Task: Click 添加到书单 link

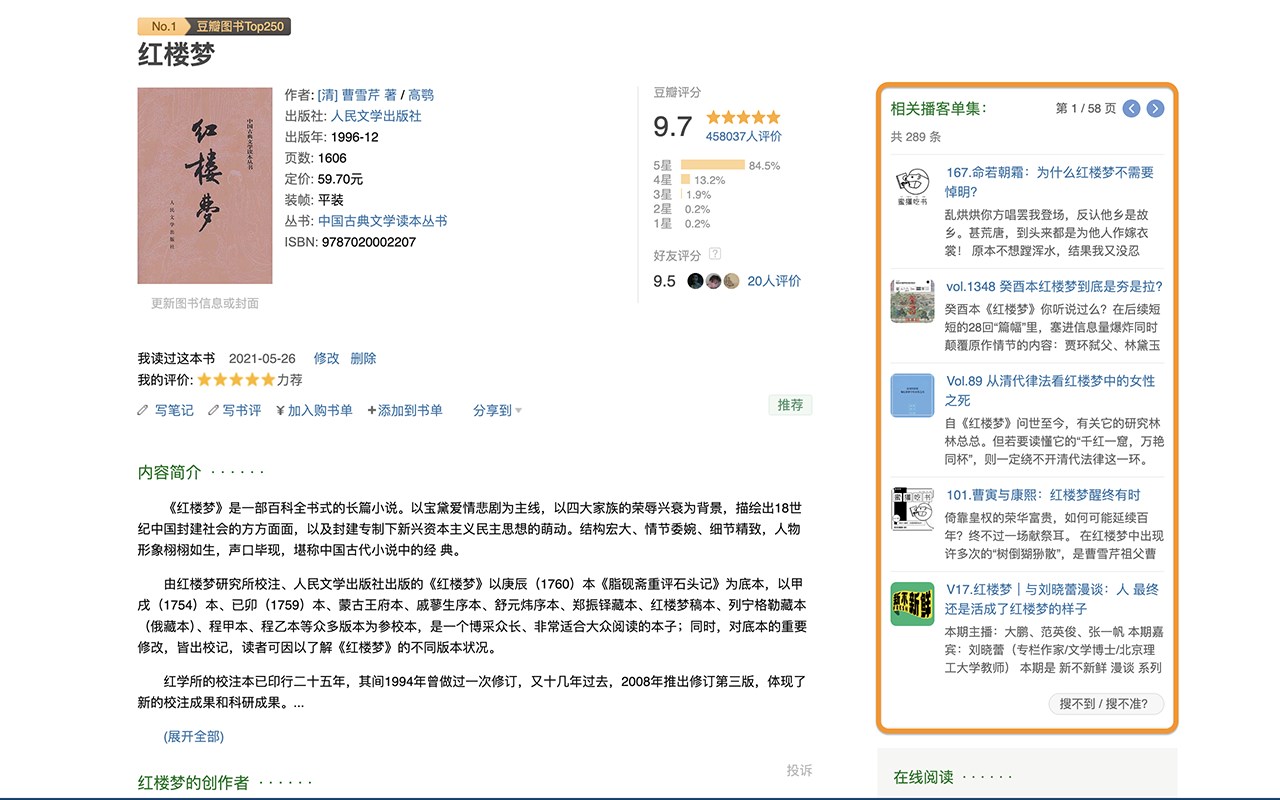Action: pos(405,410)
